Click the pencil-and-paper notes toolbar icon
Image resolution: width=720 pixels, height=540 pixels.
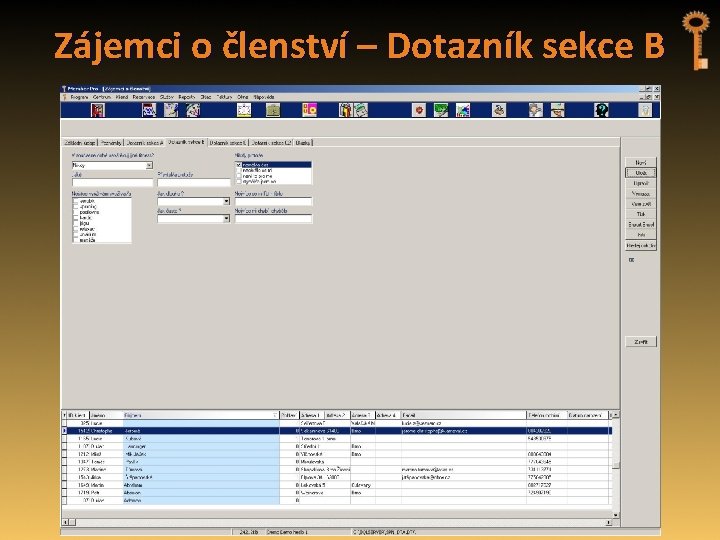click(171, 110)
